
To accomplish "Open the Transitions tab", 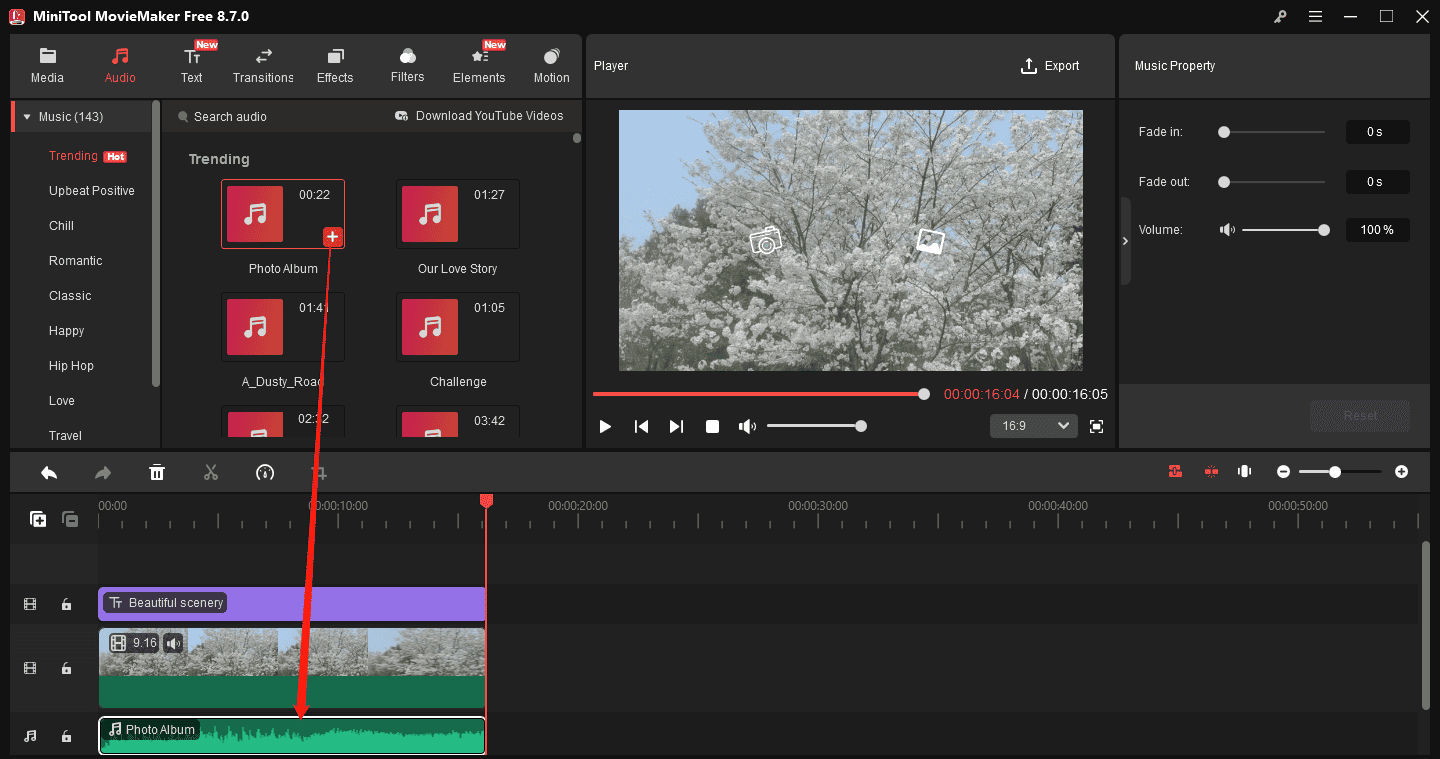I will pyautogui.click(x=263, y=66).
